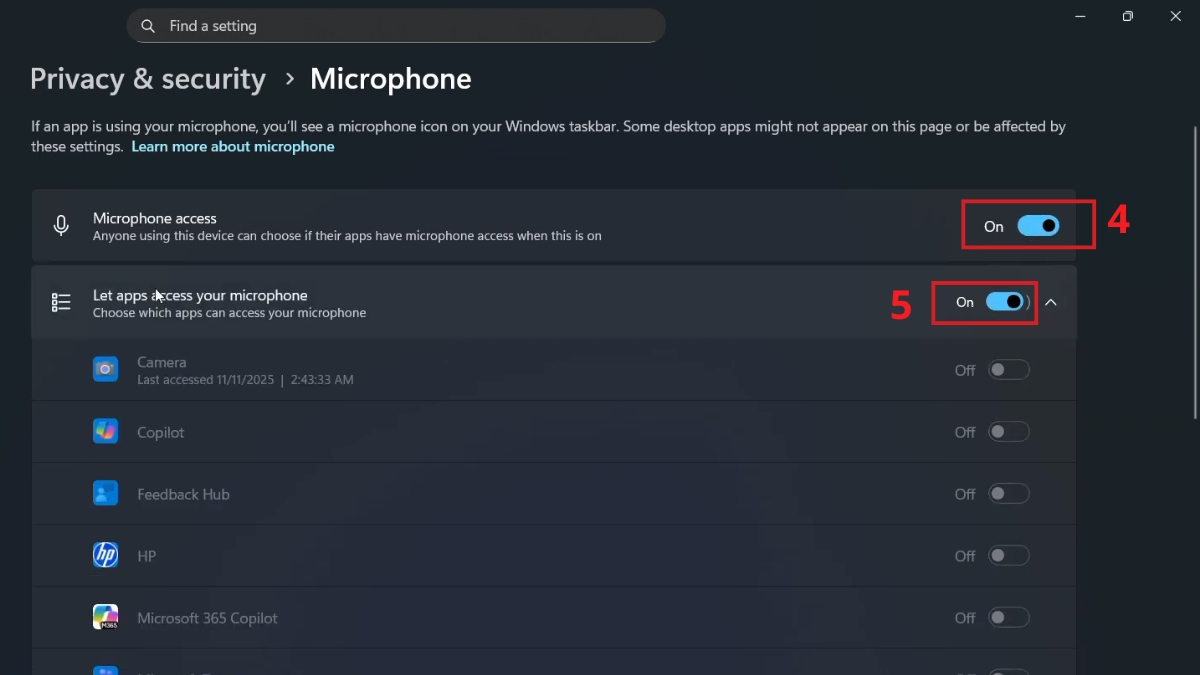Click the Feedback Hub app icon

(106, 494)
